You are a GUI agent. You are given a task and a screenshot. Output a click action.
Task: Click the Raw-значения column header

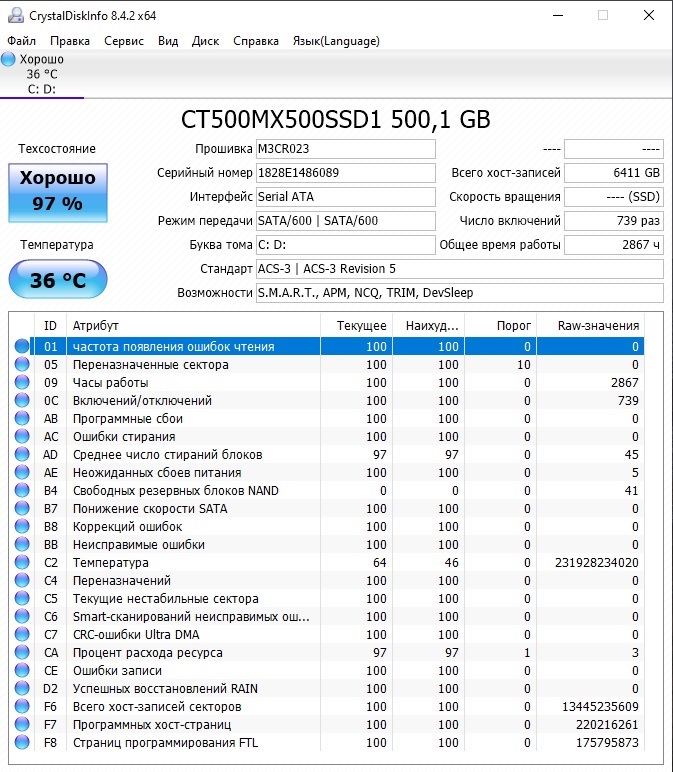pyautogui.click(x=590, y=325)
